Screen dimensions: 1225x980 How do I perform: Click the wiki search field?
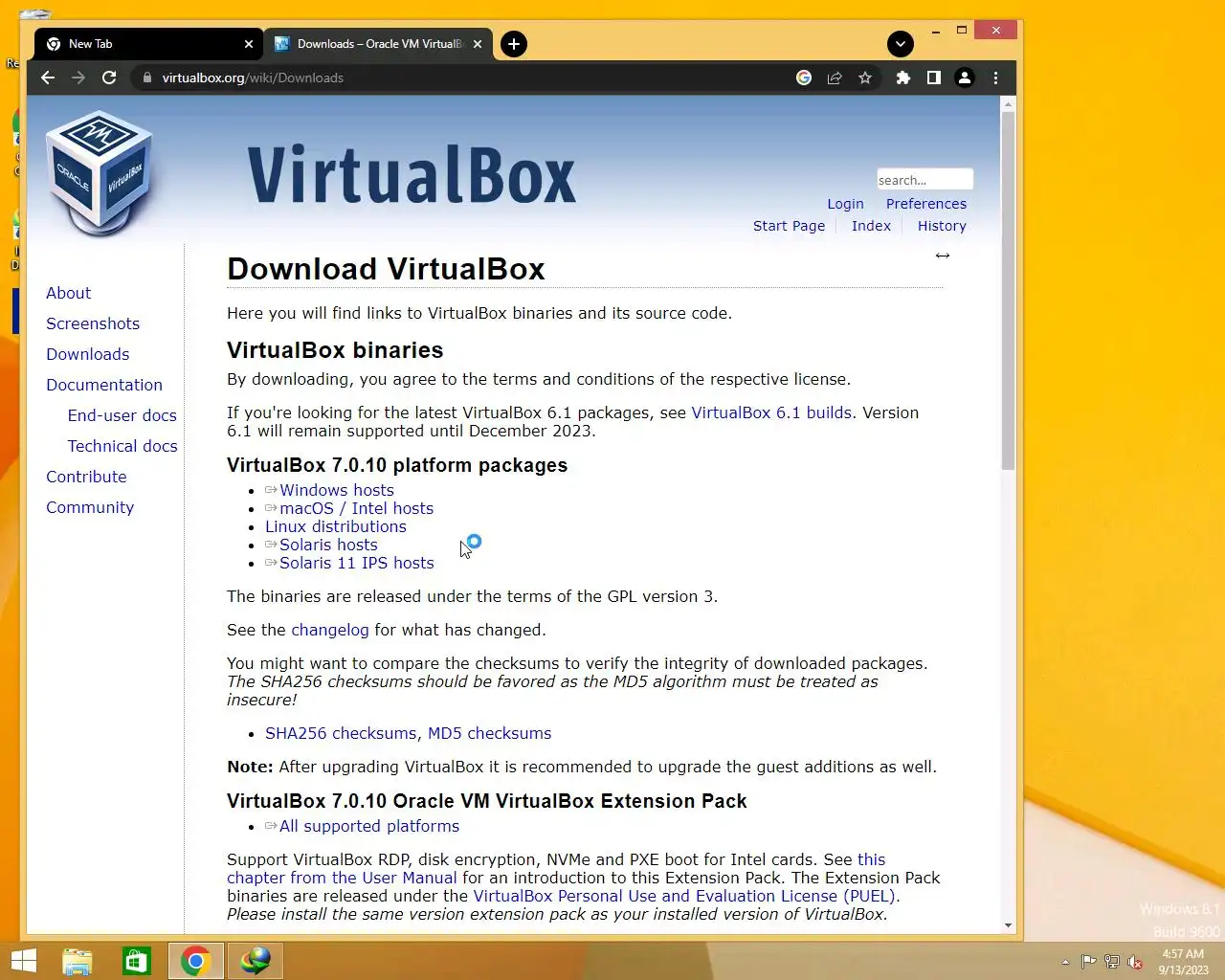point(924,180)
